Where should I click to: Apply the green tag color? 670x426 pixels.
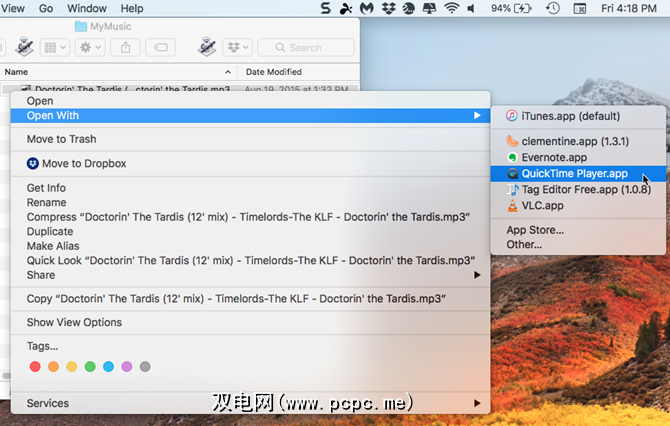pyautogui.click(x=90, y=367)
